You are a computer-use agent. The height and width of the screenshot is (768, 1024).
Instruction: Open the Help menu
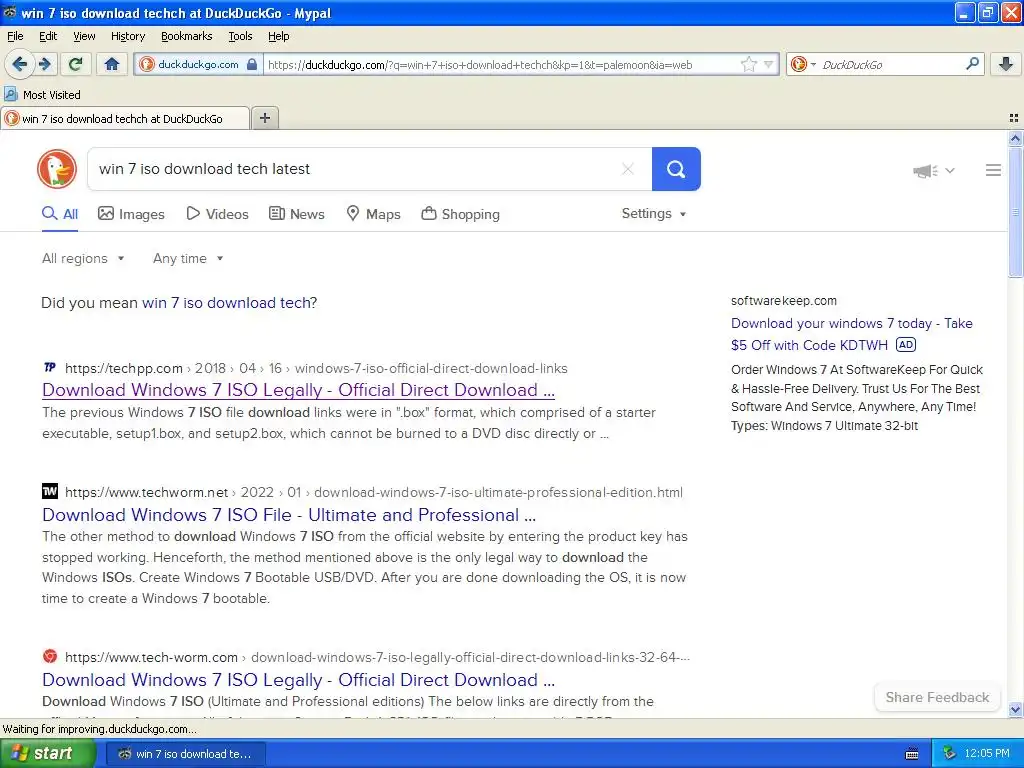click(279, 36)
